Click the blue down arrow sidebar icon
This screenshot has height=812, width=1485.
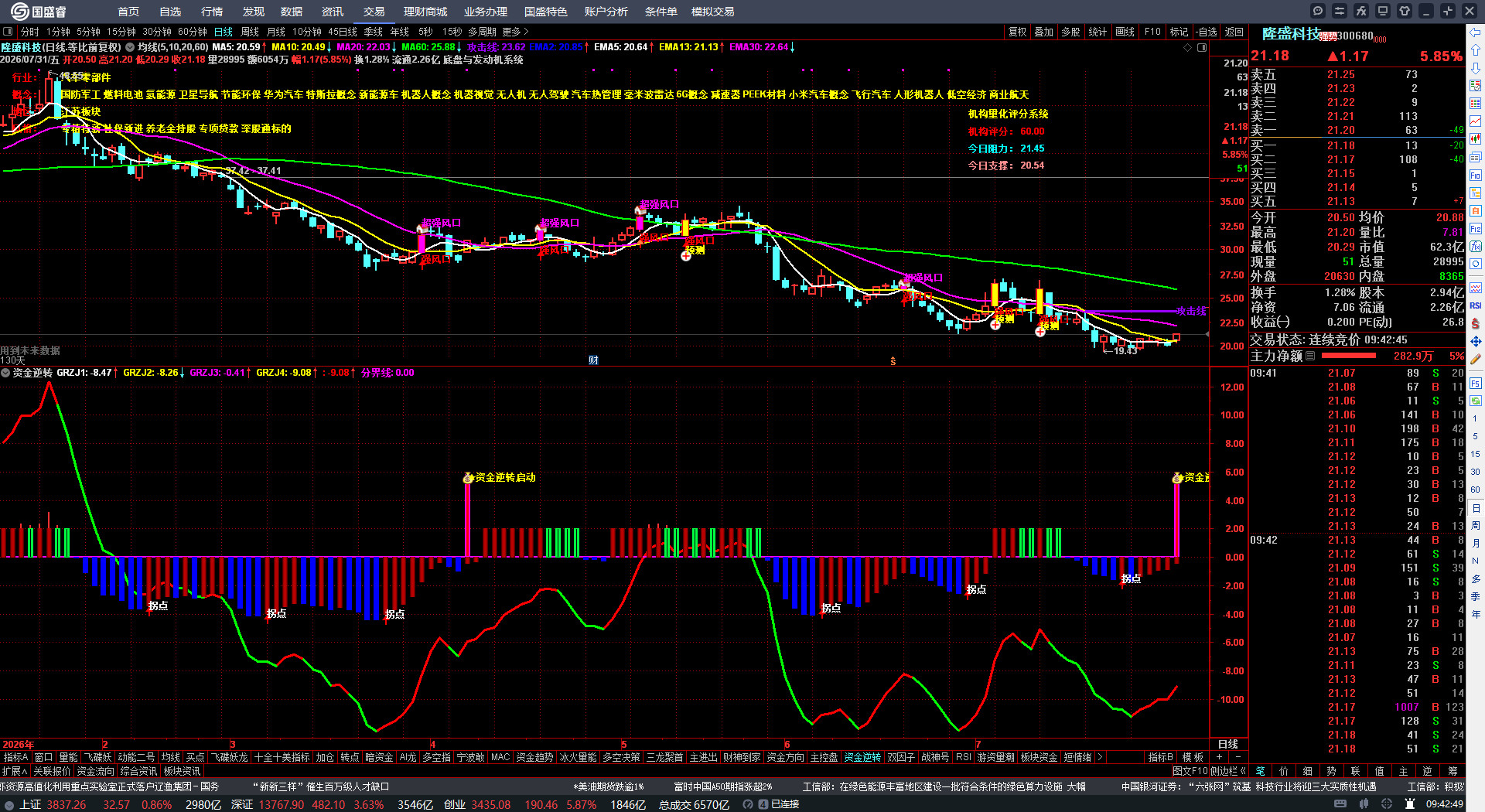(1476, 68)
